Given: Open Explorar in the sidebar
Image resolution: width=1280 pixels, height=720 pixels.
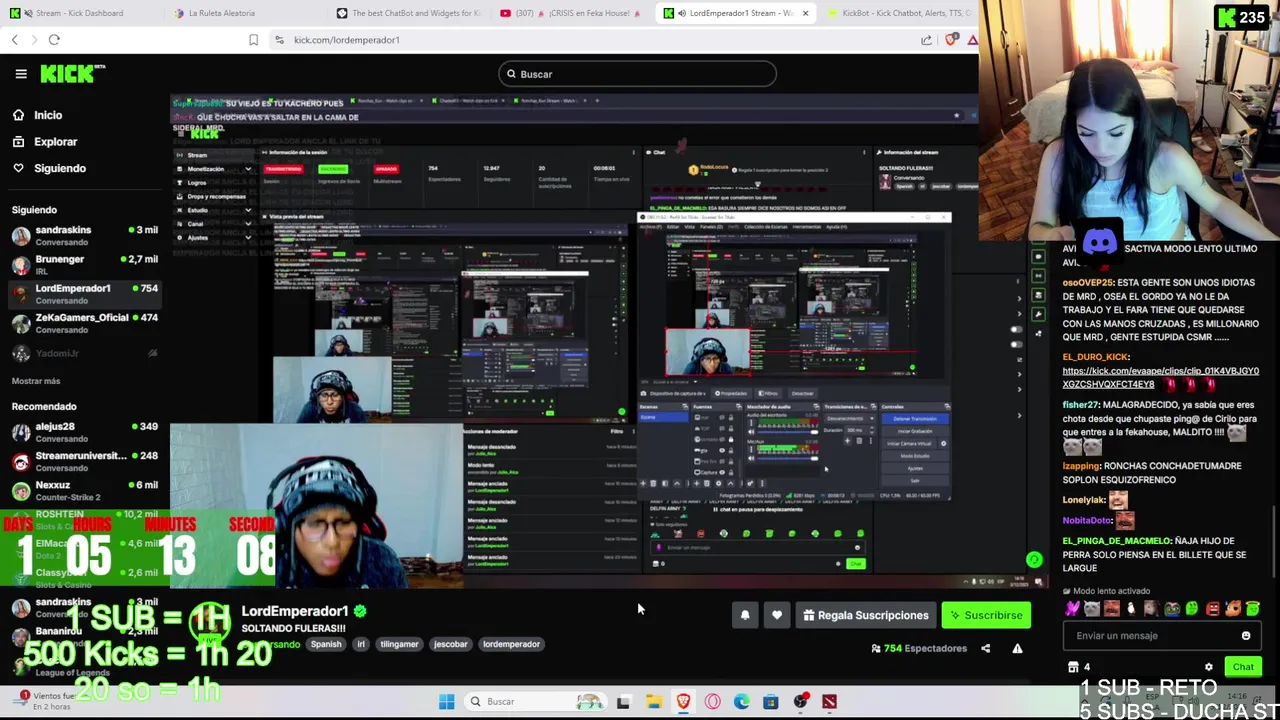Looking at the screenshot, I should 55,142.
